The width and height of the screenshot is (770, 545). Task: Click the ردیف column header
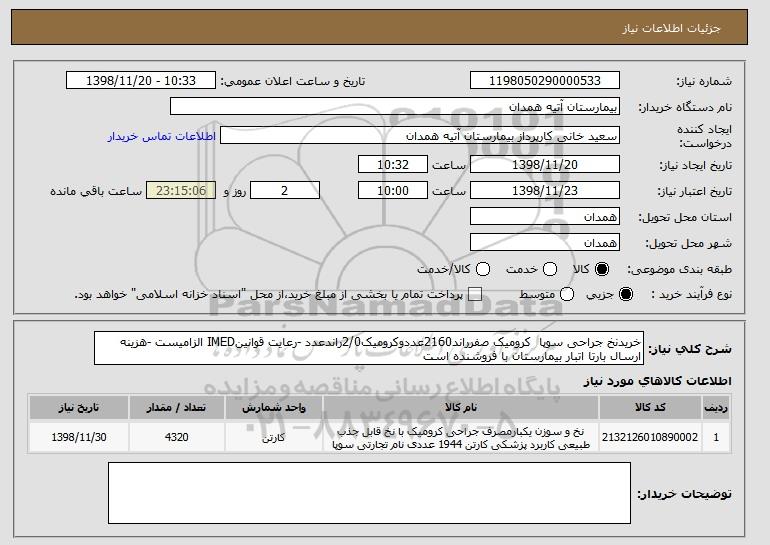(x=716, y=408)
